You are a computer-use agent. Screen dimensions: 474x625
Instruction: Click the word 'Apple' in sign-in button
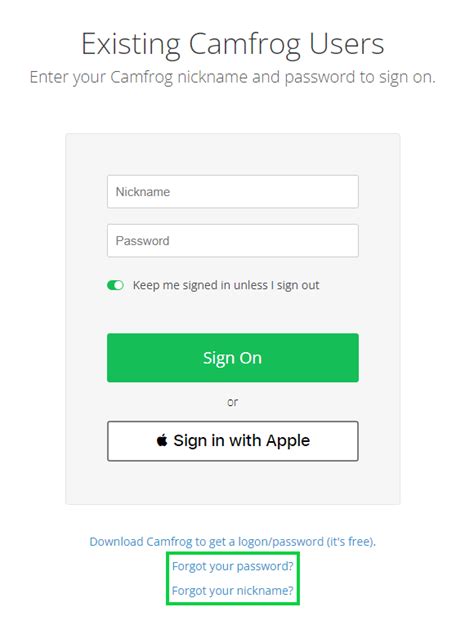(288, 441)
